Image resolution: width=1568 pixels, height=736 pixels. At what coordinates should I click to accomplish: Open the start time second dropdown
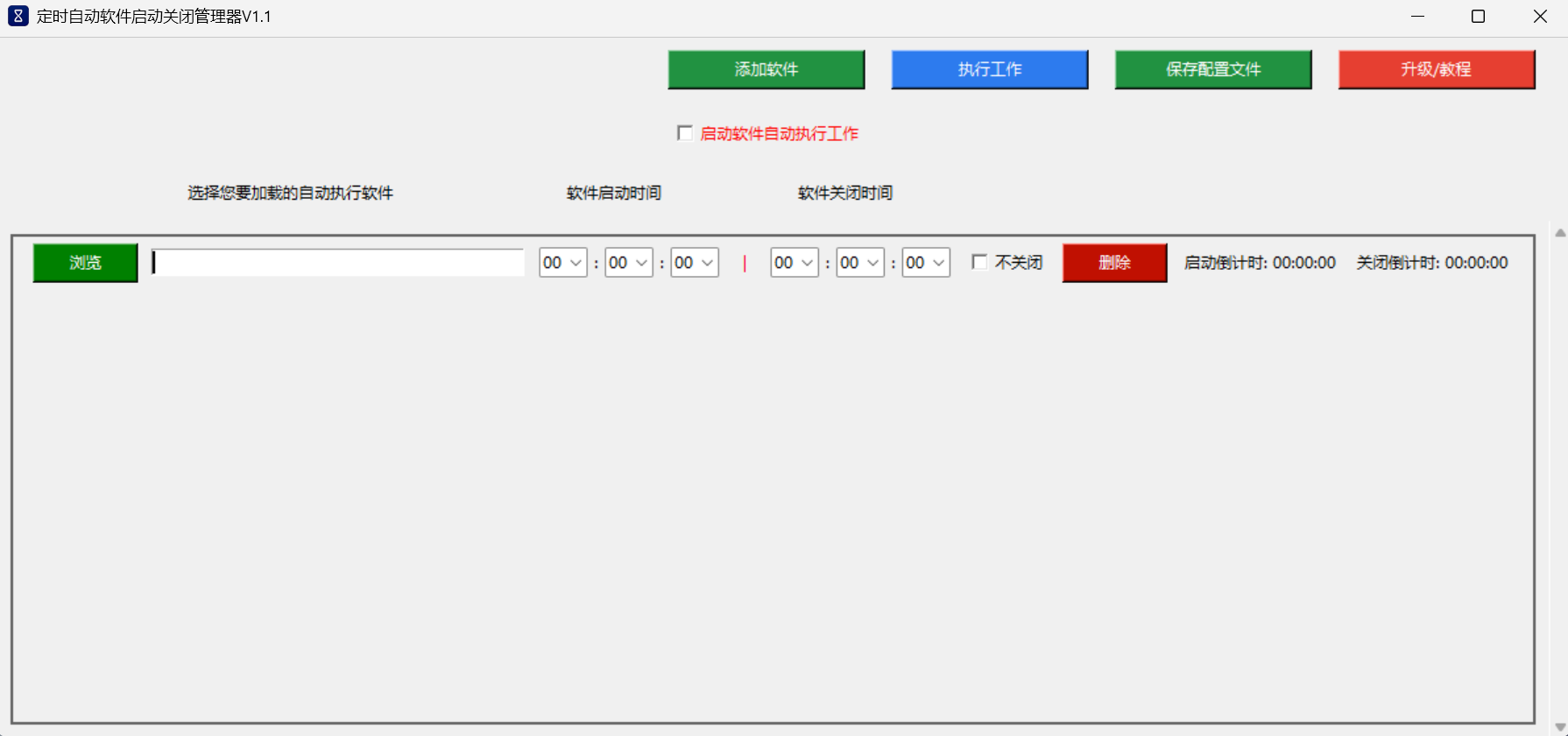click(x=695, y=263)
